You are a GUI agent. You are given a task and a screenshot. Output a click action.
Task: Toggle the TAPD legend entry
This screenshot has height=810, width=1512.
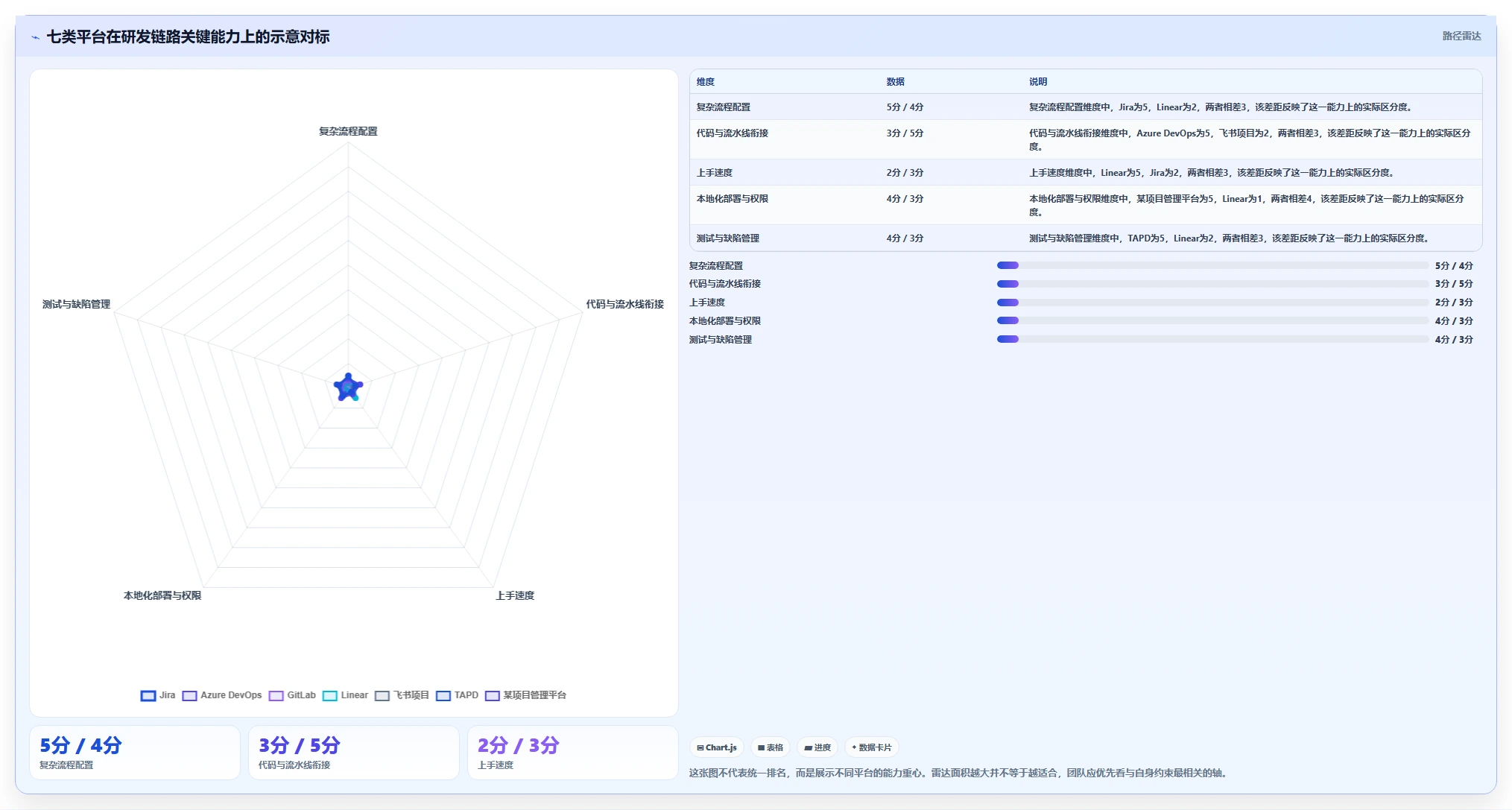(457, 695)
